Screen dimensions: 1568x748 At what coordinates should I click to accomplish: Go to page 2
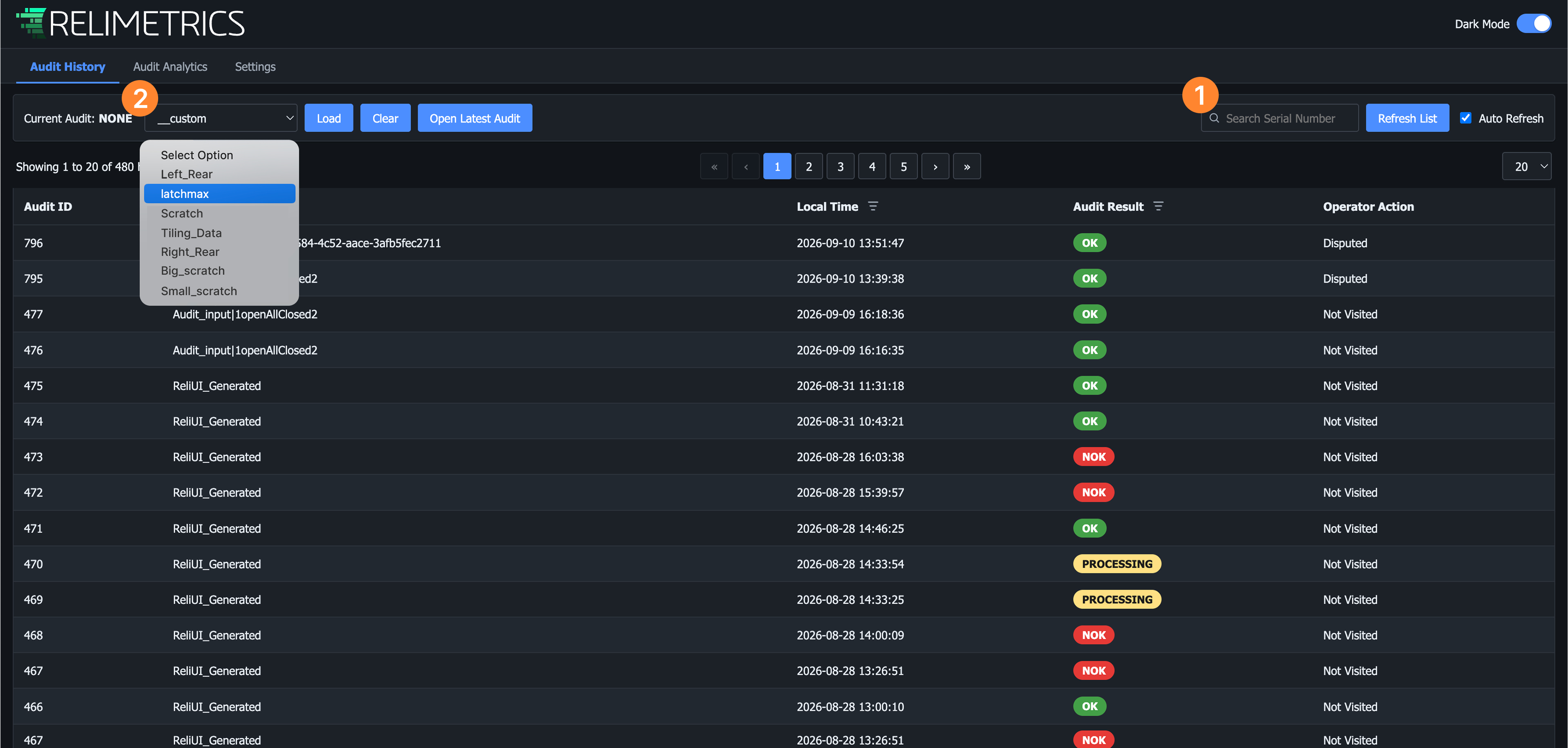[809, 166]
